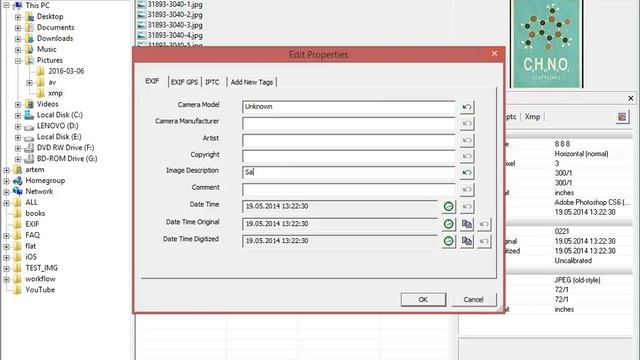The height and width of the screenshot is (360, 640).
Task: Set current time for Date Time Digitized
Action: [x=449, y=241]
